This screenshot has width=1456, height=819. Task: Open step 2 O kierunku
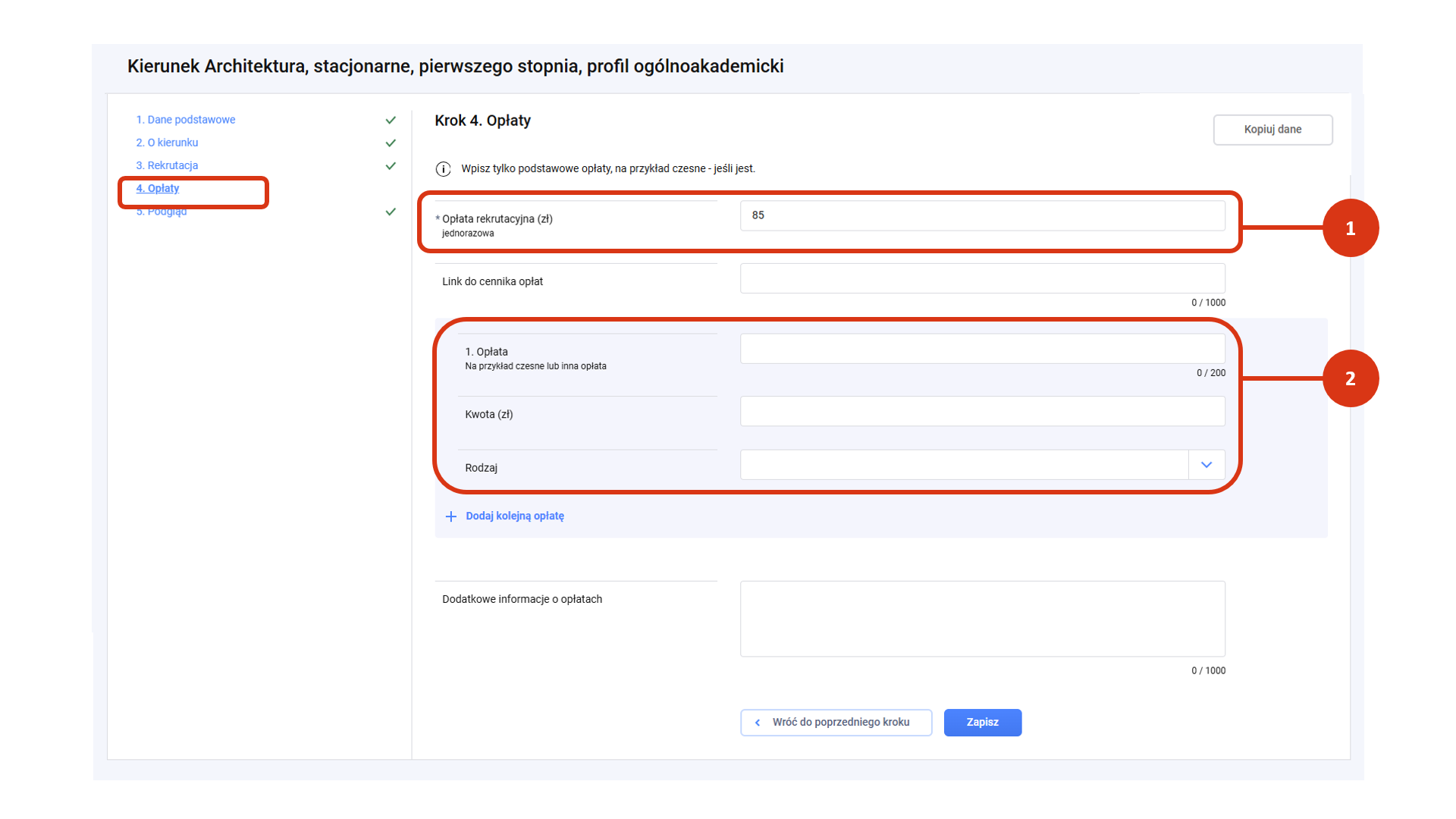(x=167, y=143)
